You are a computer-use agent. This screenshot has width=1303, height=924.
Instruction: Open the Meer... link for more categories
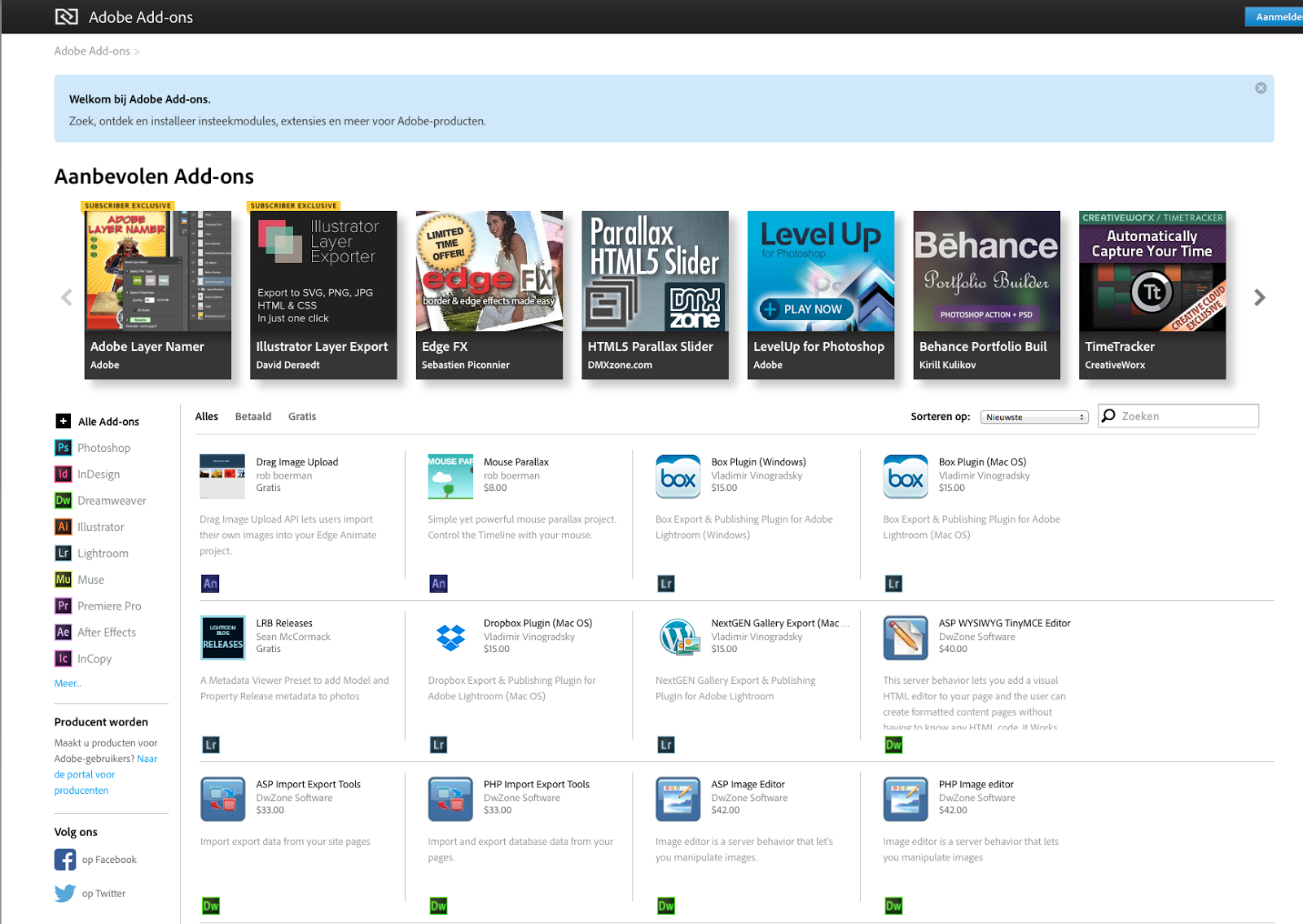(x=67, y=683)
